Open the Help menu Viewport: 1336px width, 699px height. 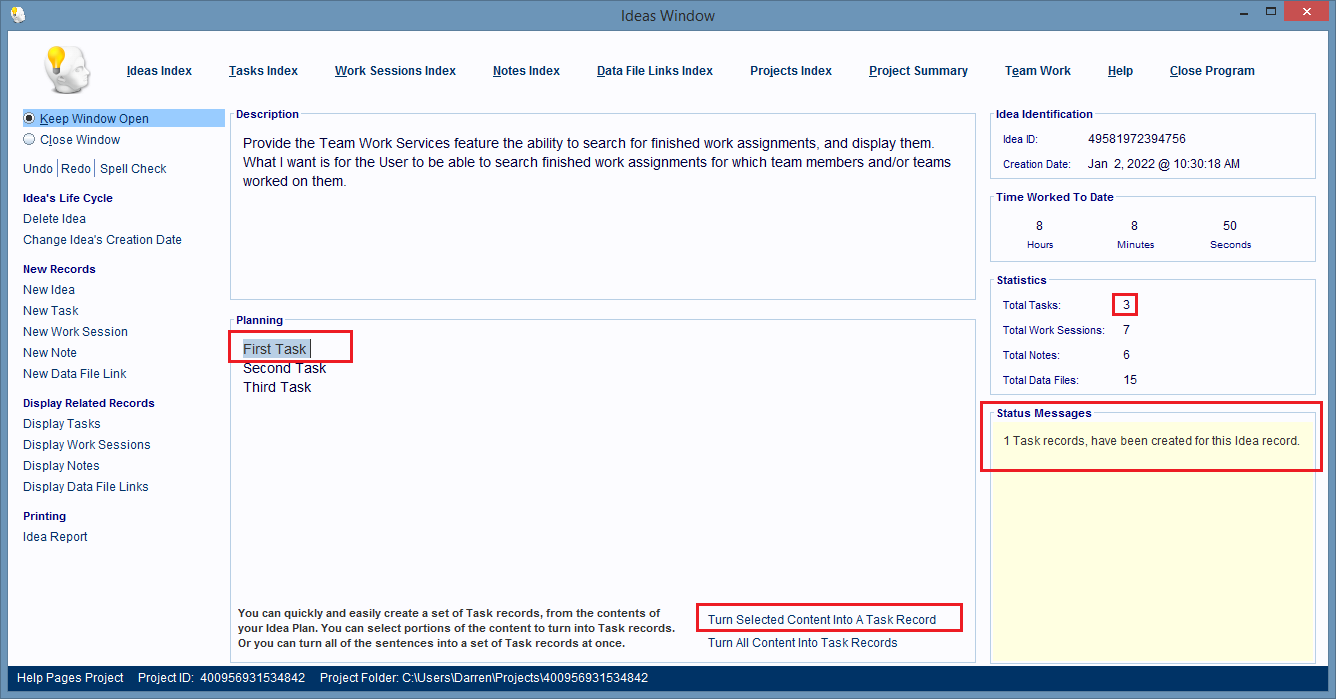(1120, 71)
